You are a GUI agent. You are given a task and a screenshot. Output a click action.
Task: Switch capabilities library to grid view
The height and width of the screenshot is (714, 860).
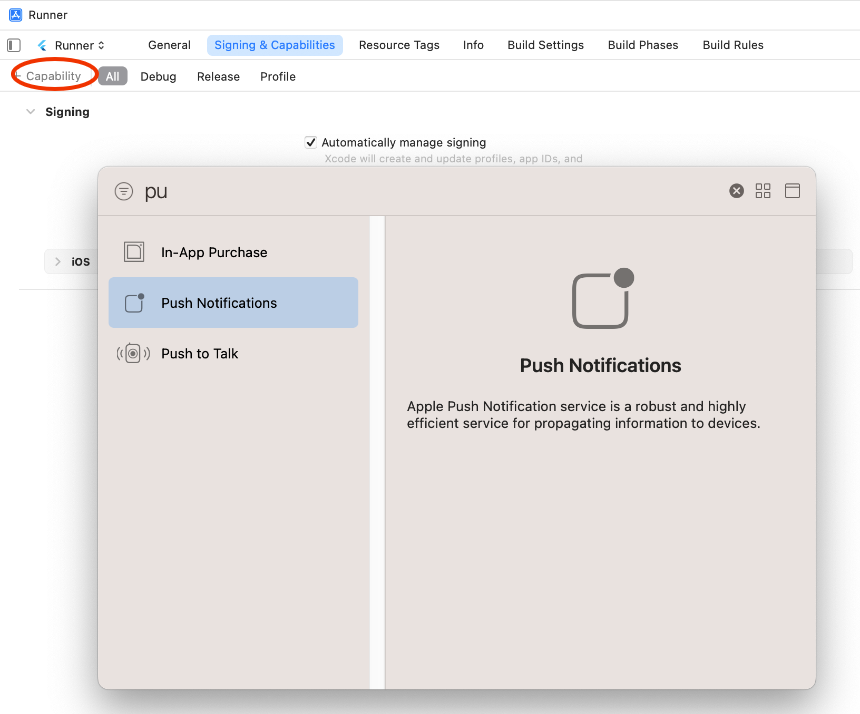[763, 191]
